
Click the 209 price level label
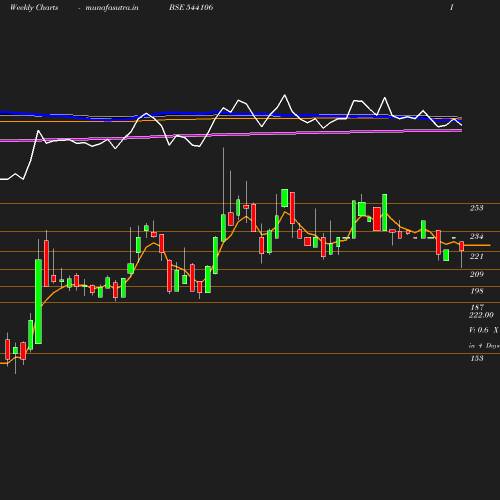click(476, 274)
